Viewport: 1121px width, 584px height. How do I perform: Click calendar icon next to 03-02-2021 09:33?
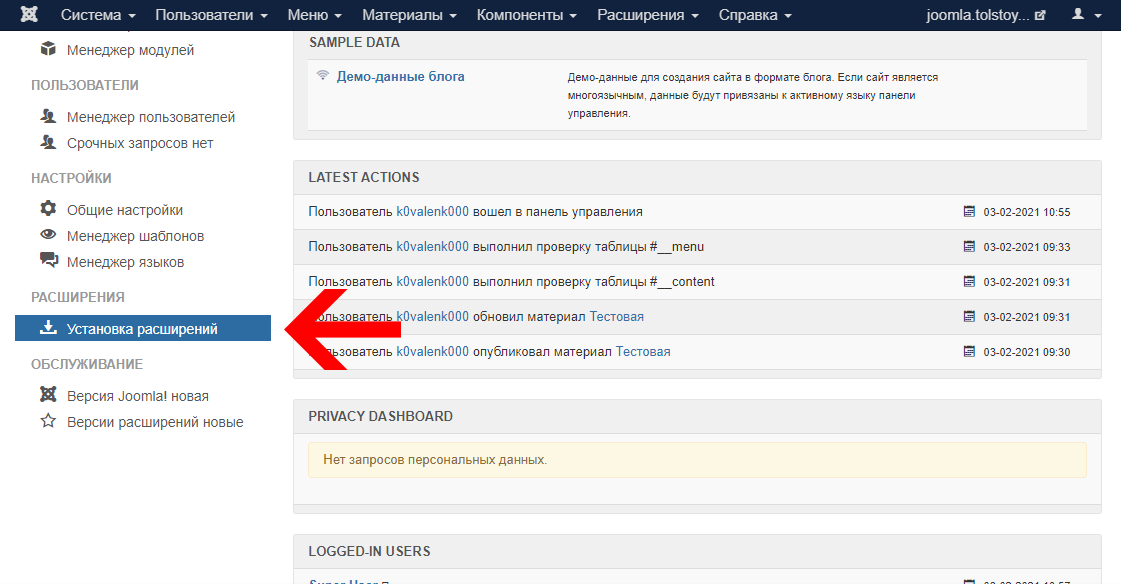969,247
